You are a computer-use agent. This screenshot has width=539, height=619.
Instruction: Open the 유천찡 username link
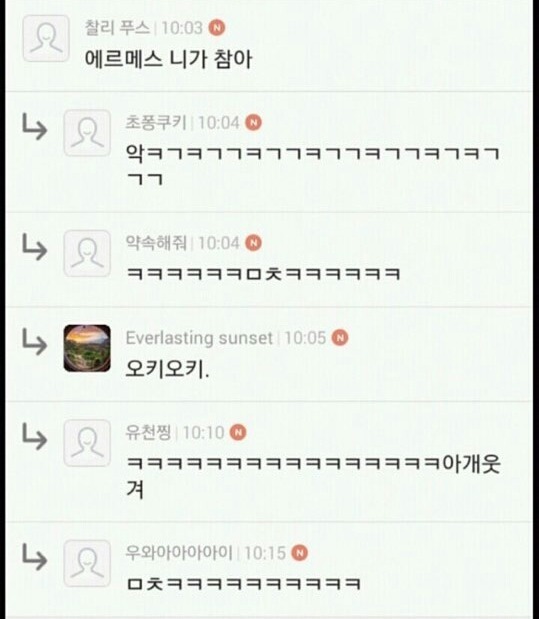tap(148, 432)
